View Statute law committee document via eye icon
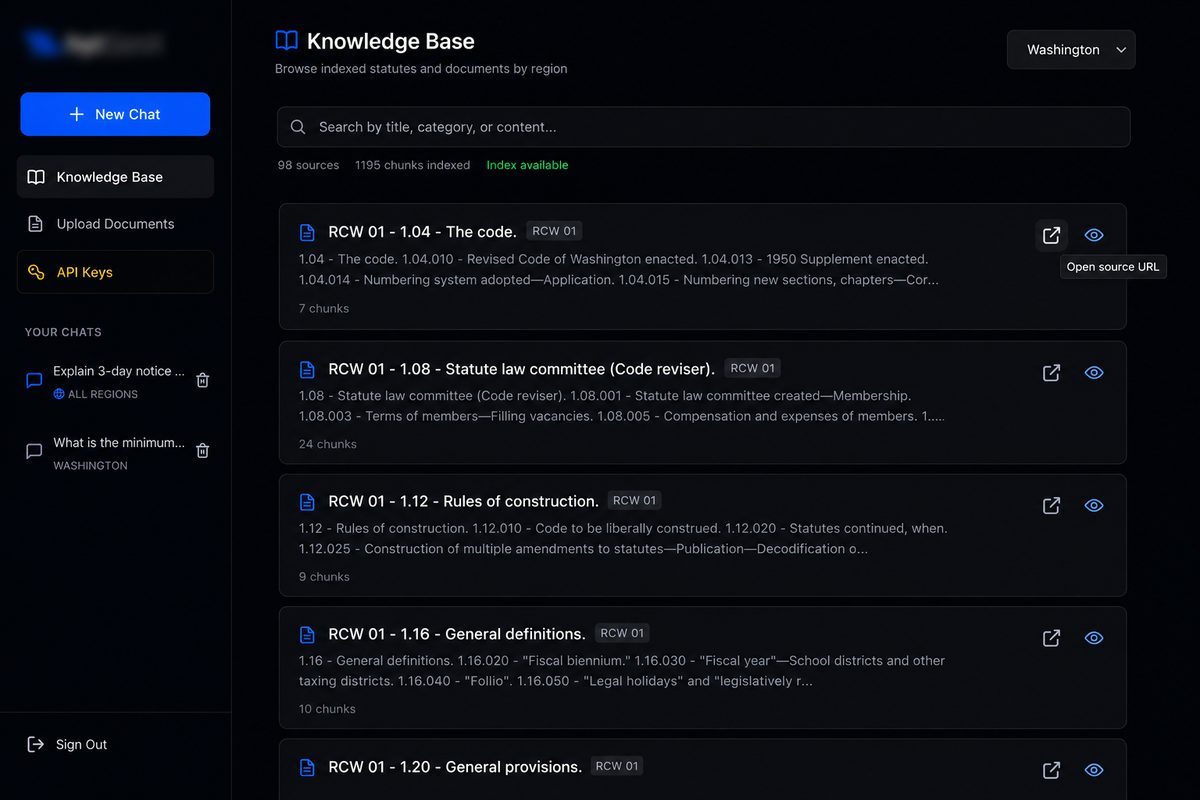The image size is (1200, 800). (x=1094, y=372)
